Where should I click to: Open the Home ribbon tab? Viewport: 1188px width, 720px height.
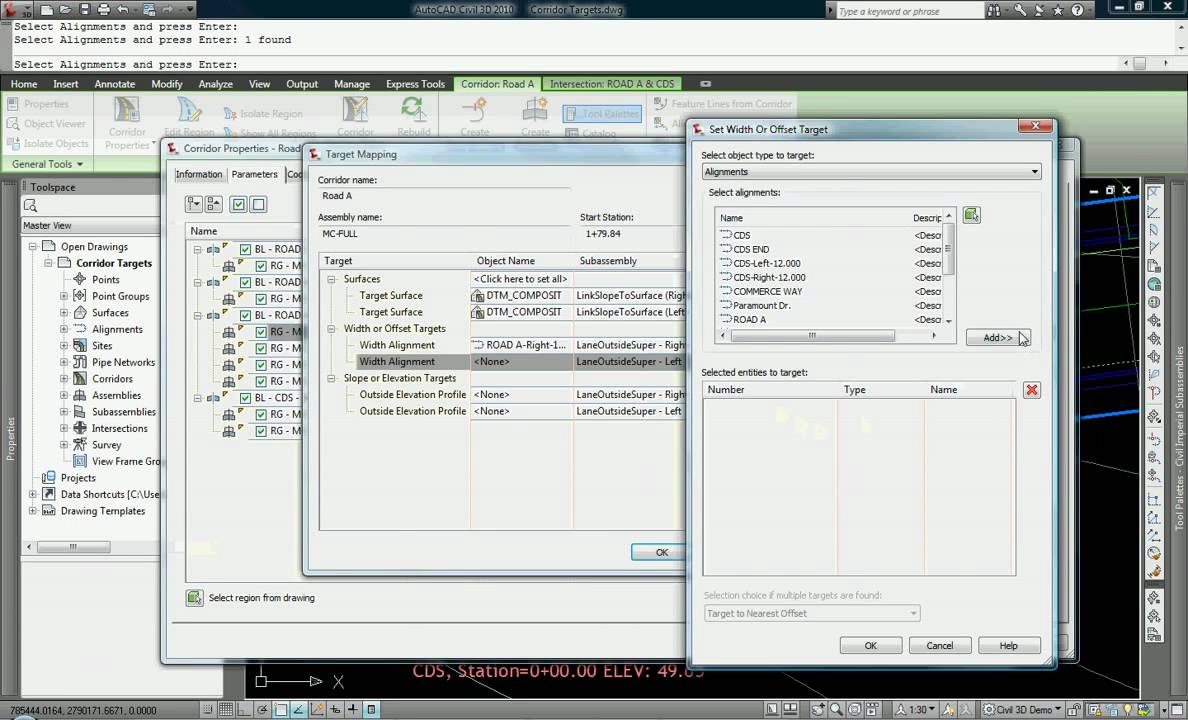point(23,84)
